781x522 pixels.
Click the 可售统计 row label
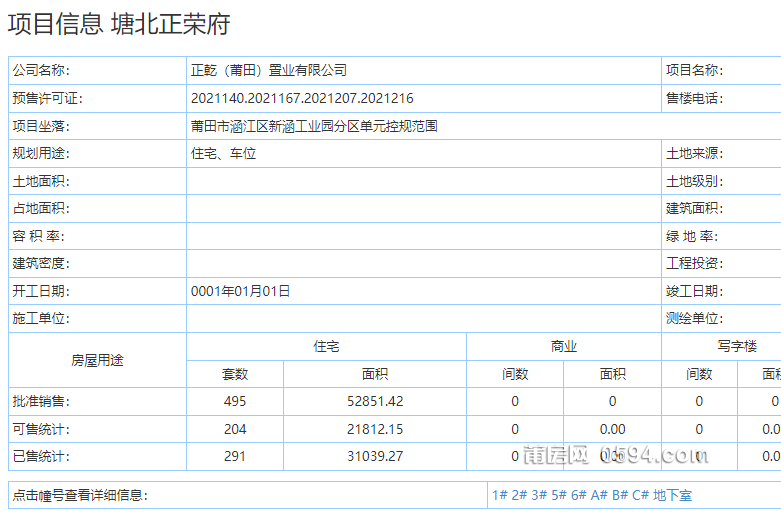point(41,429)
